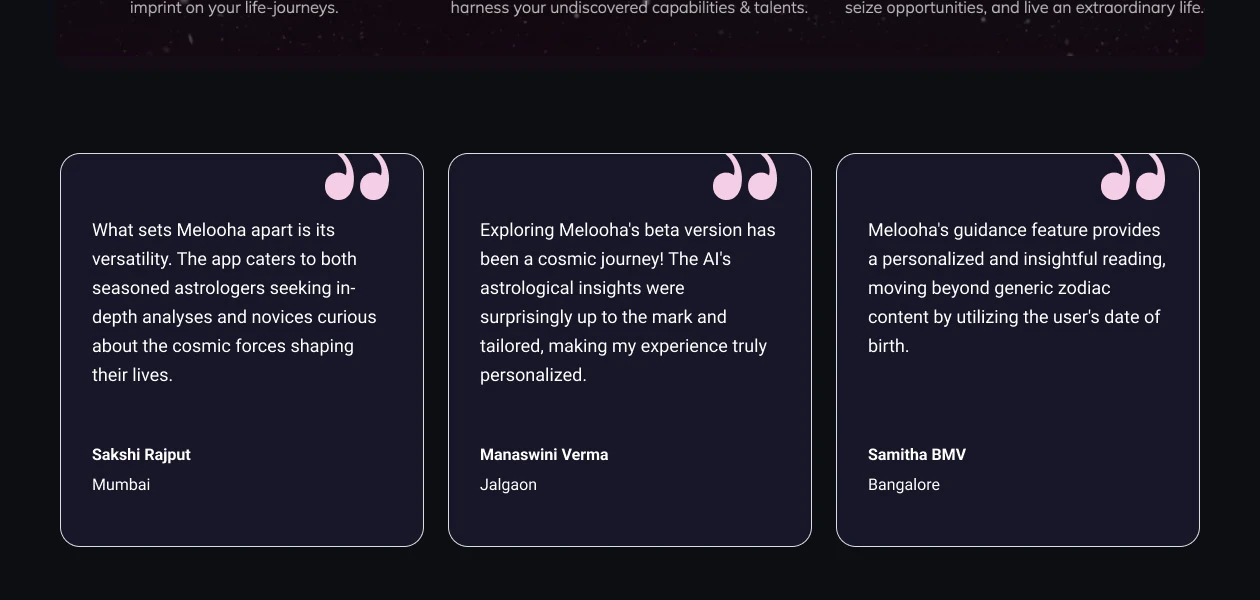Click the Manaswini Verma name

544,454
